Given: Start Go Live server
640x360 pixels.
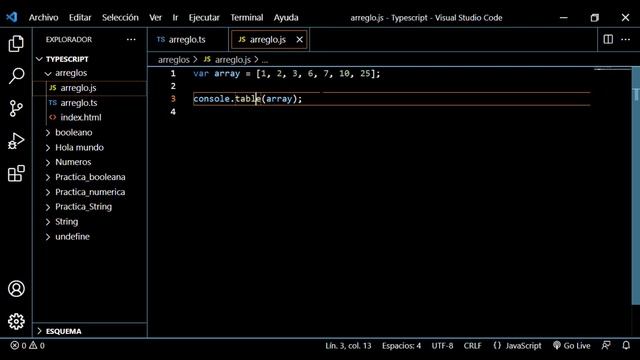Looking at the screenshot, I should click(571, 345).
